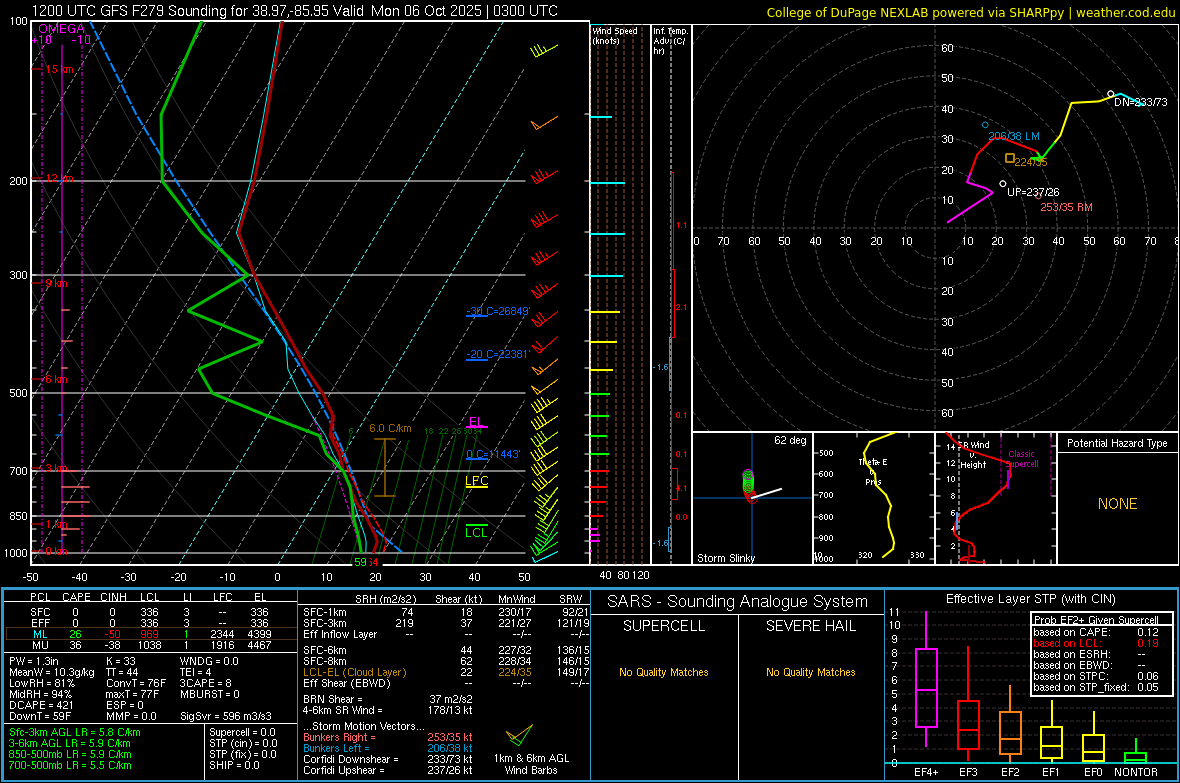Select the yellow EF1 box plot
This screenshot has height=783, width=1180.
pyautogui.click(x=1051, y=734)
